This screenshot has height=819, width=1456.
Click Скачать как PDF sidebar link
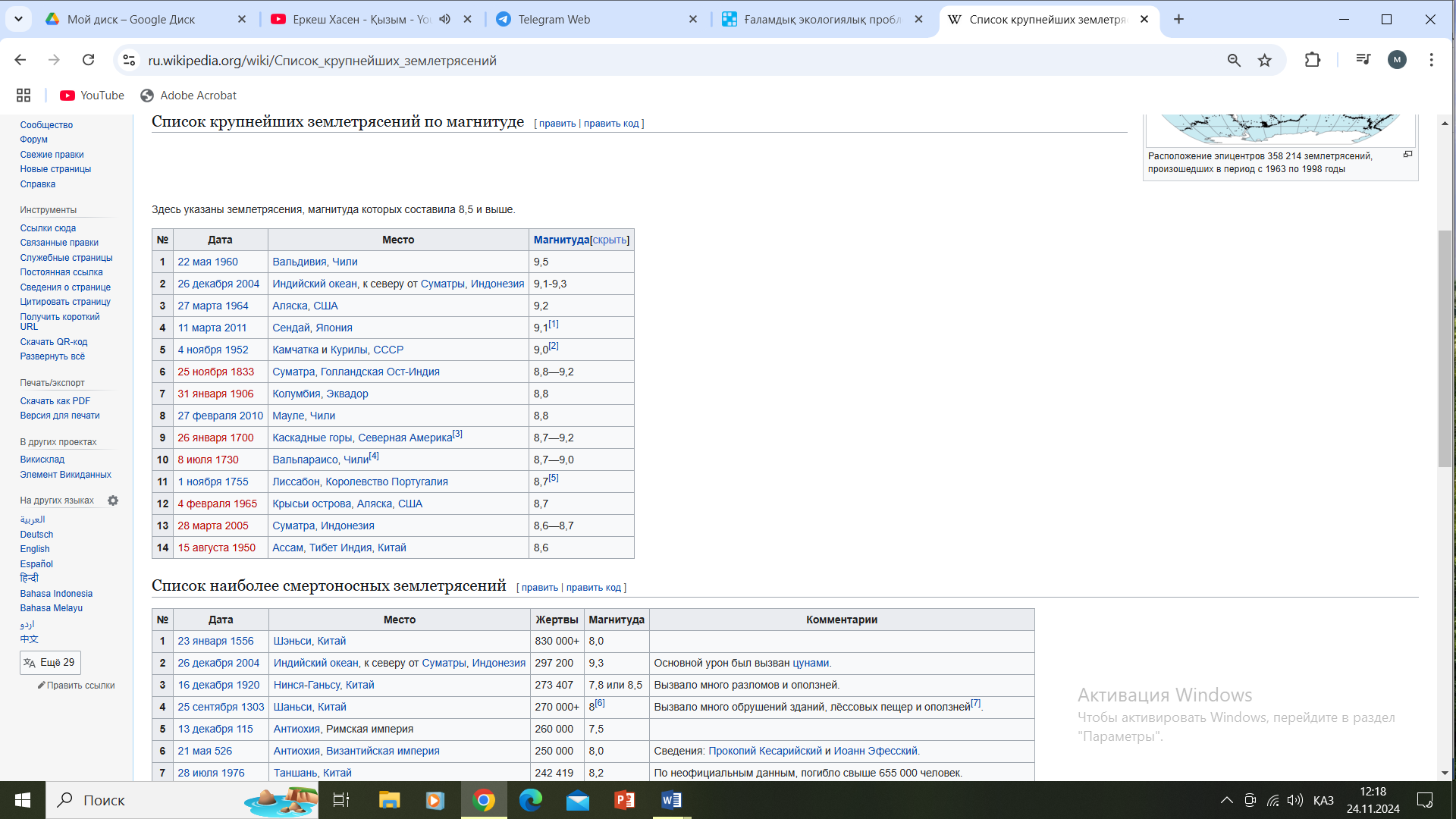(x=55, y=401)
